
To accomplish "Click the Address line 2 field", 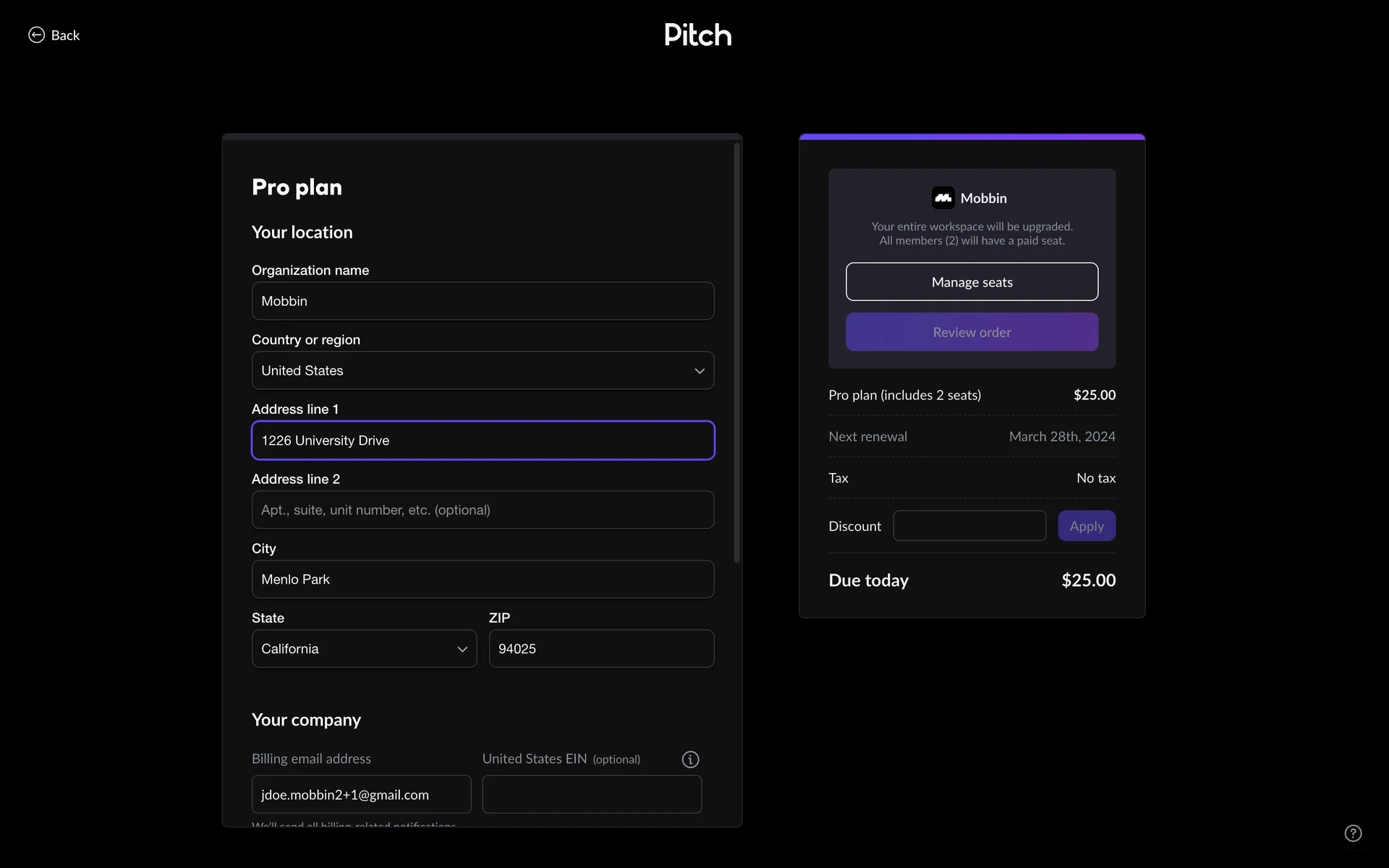I will coord(483,510).
